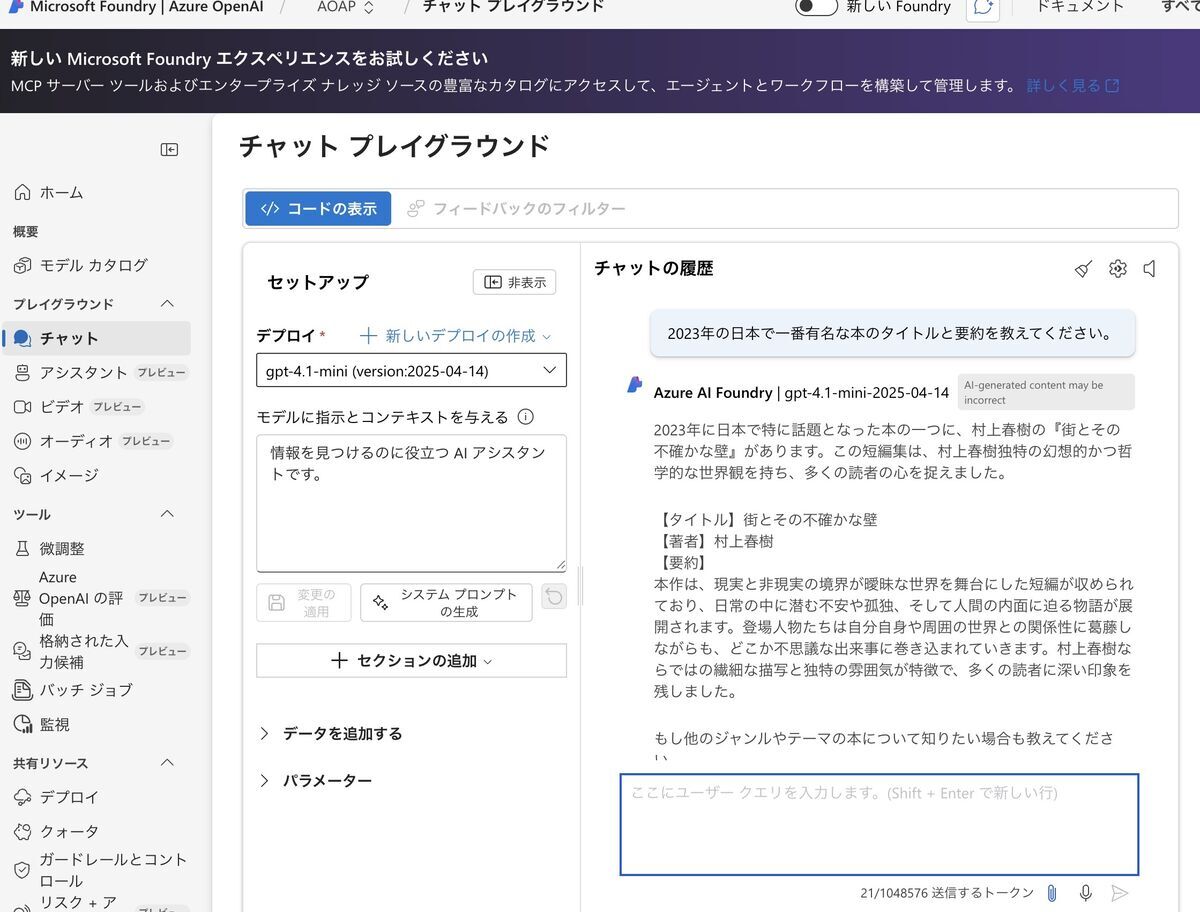Click the セットアップ heading

click(x=318, y=282)
